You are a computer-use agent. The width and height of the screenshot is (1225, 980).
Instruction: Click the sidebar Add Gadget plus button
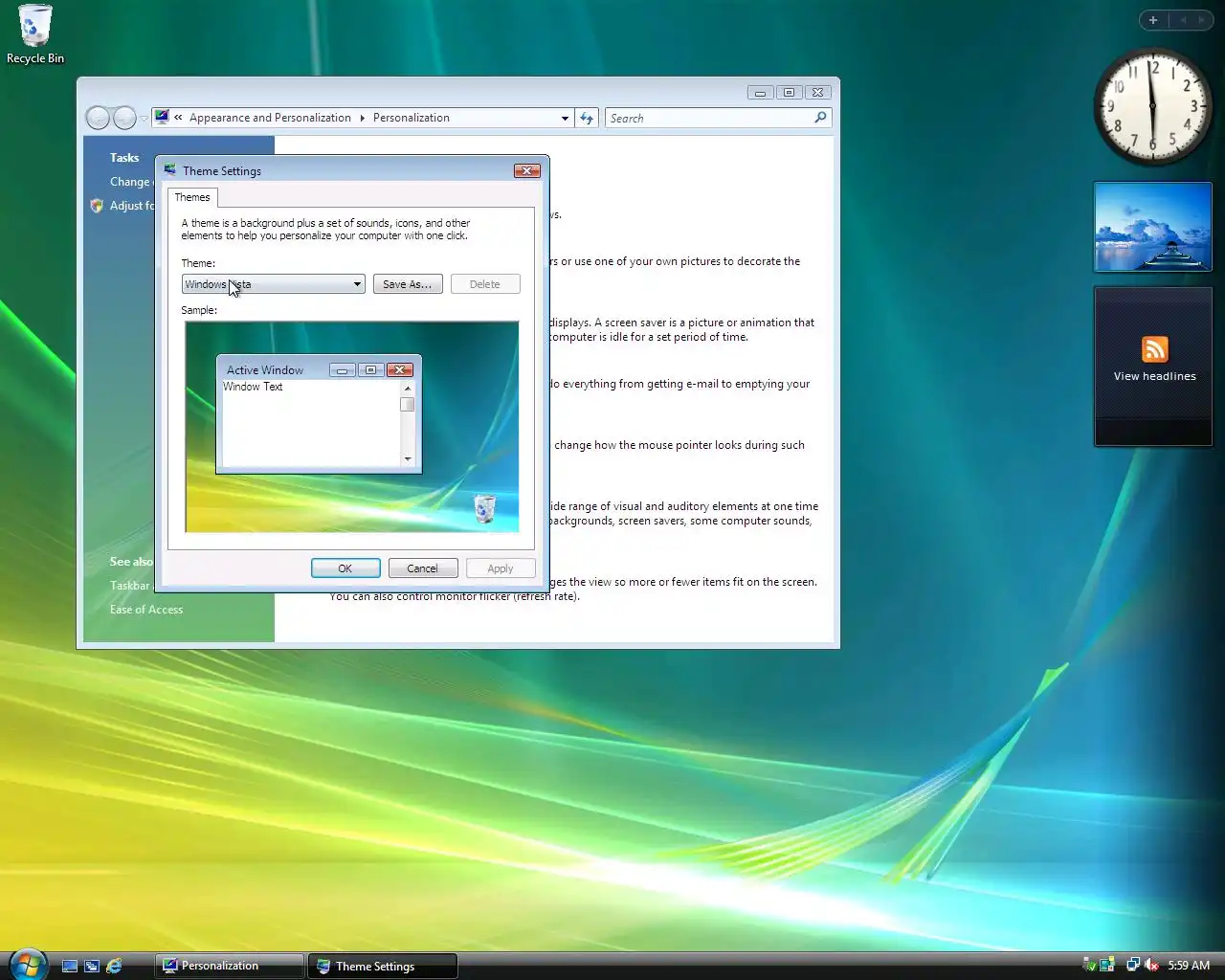click(1153, 20)
